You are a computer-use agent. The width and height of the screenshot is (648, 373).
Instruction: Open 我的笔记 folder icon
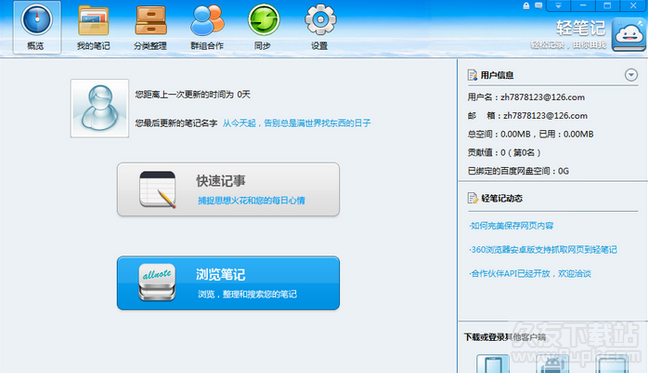point(93,21)
